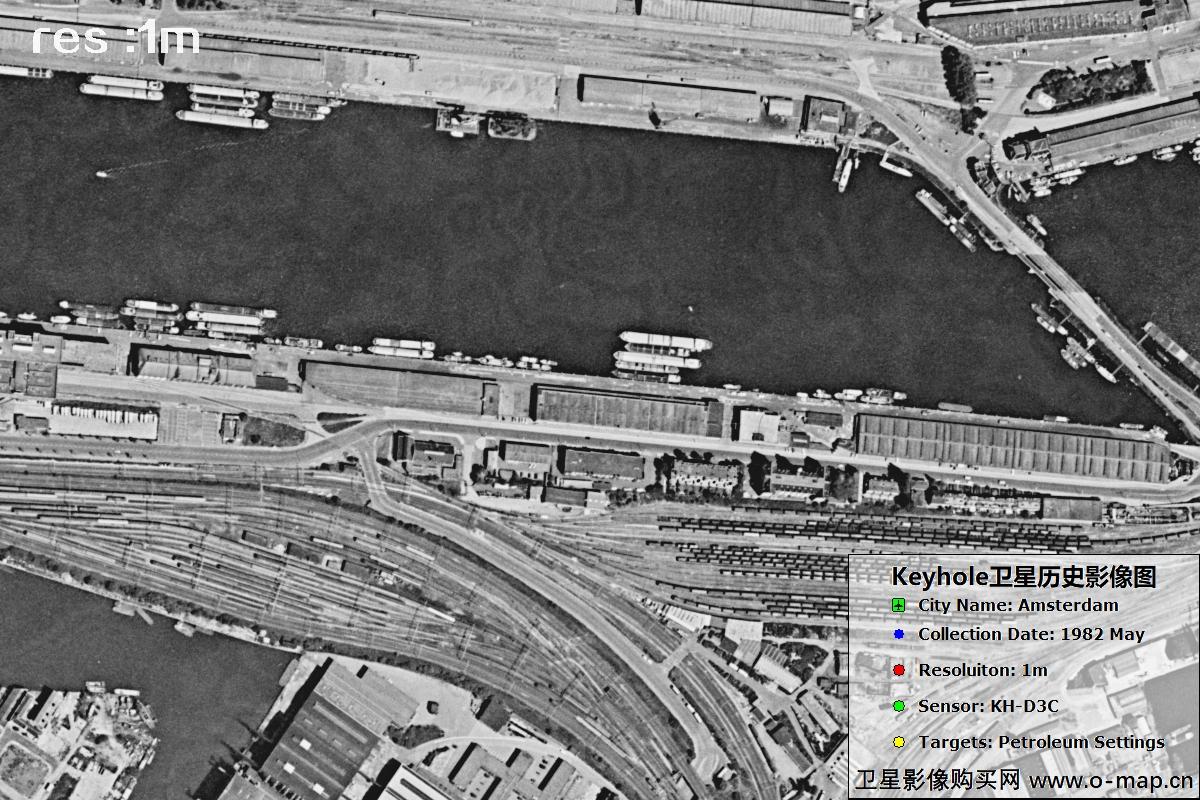Screen dimensions: 1200x800
Task: Select the 'City Name: Amsterdam' legend text
Action: tap(1018, 605)
